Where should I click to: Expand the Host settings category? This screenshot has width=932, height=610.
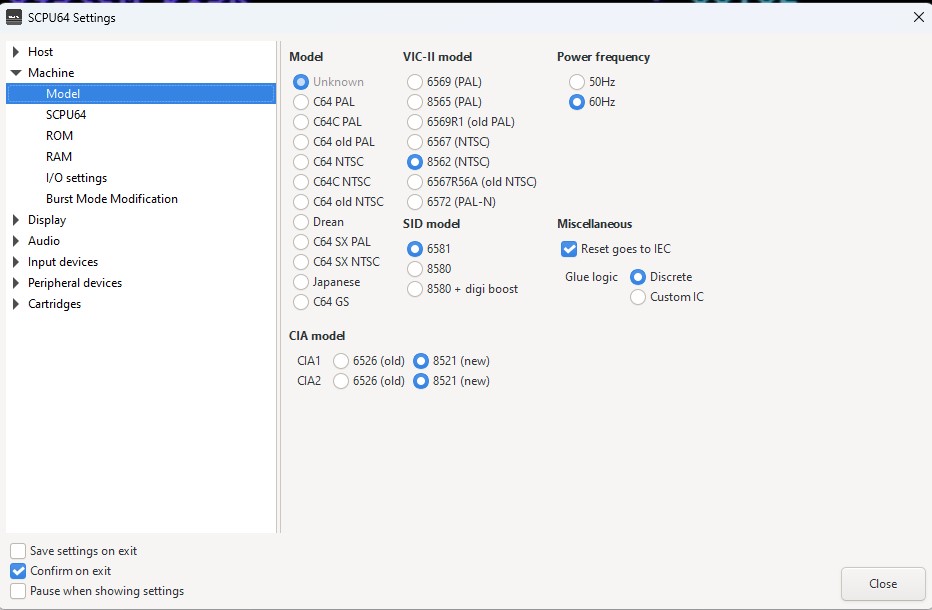15,52
